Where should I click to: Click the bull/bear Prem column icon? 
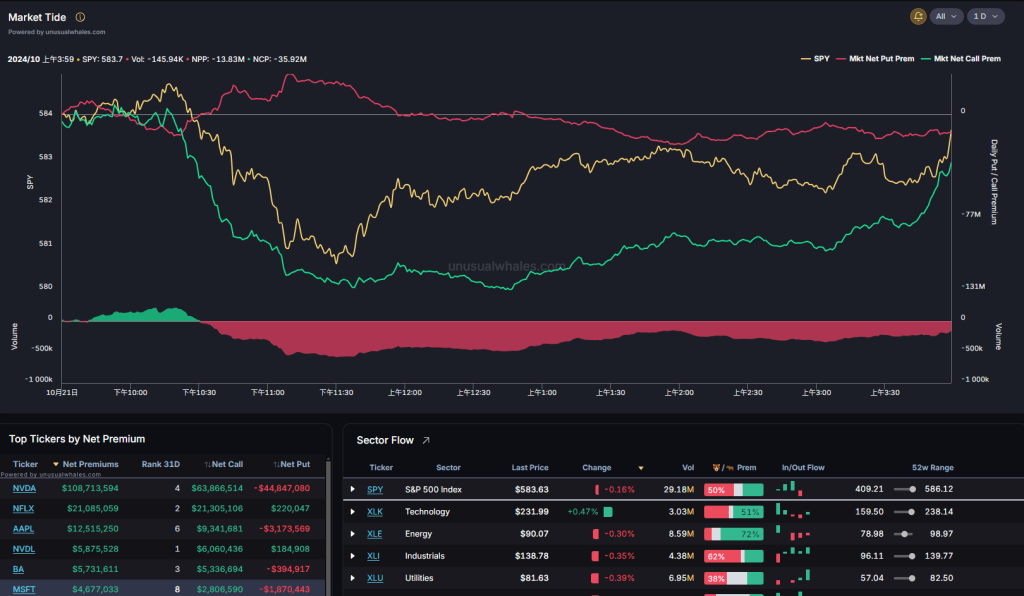[x=720, y=467]
